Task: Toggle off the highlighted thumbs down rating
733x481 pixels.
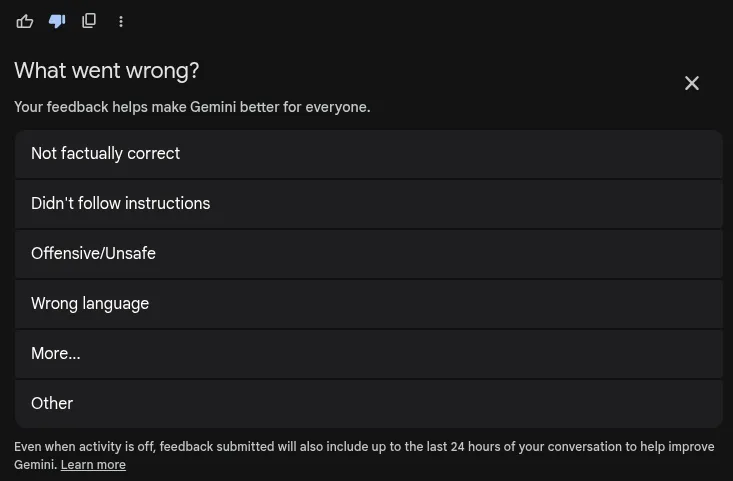Action: 57,21
